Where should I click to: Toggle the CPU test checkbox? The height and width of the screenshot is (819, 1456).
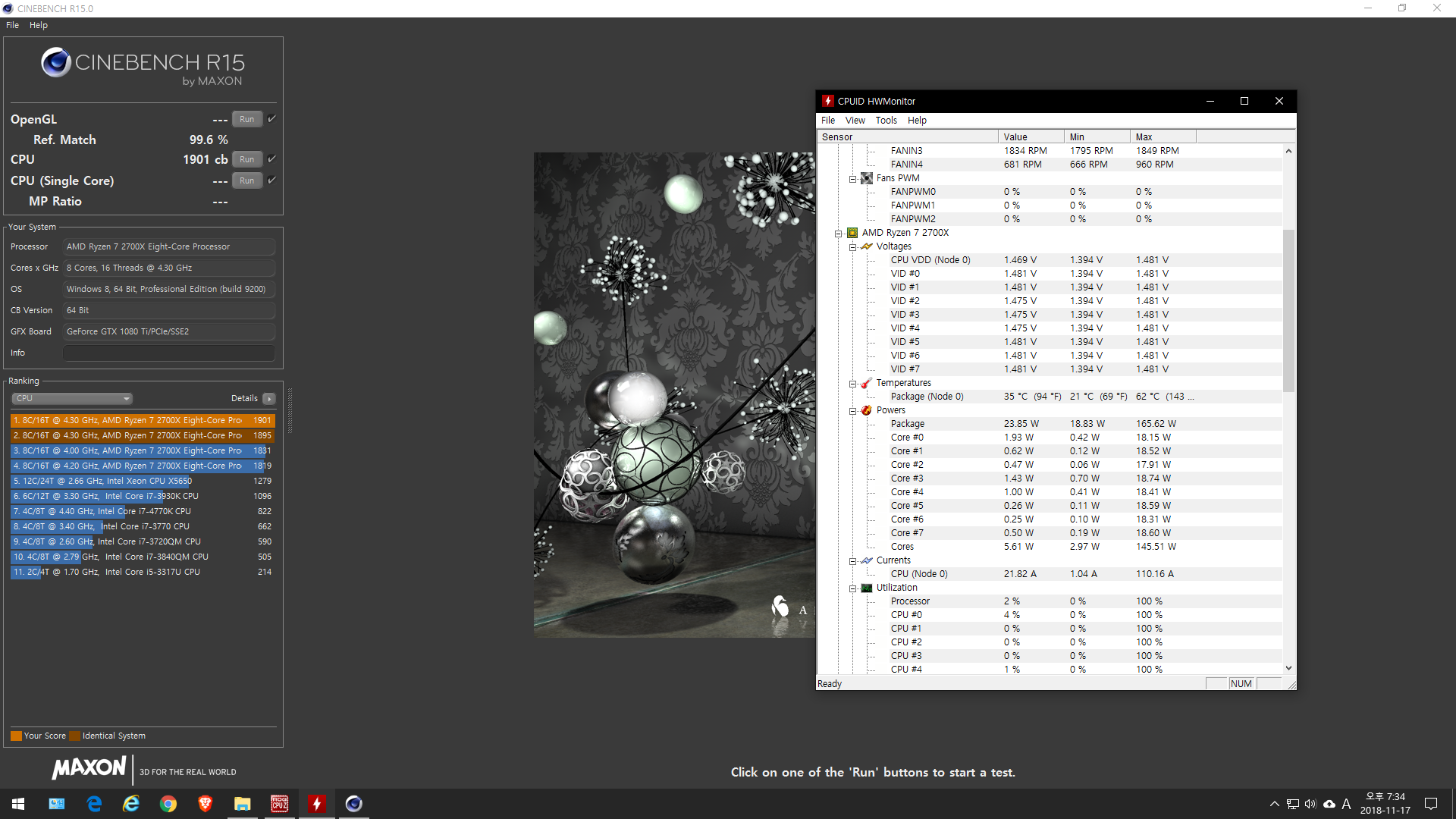tap(271, 159)
